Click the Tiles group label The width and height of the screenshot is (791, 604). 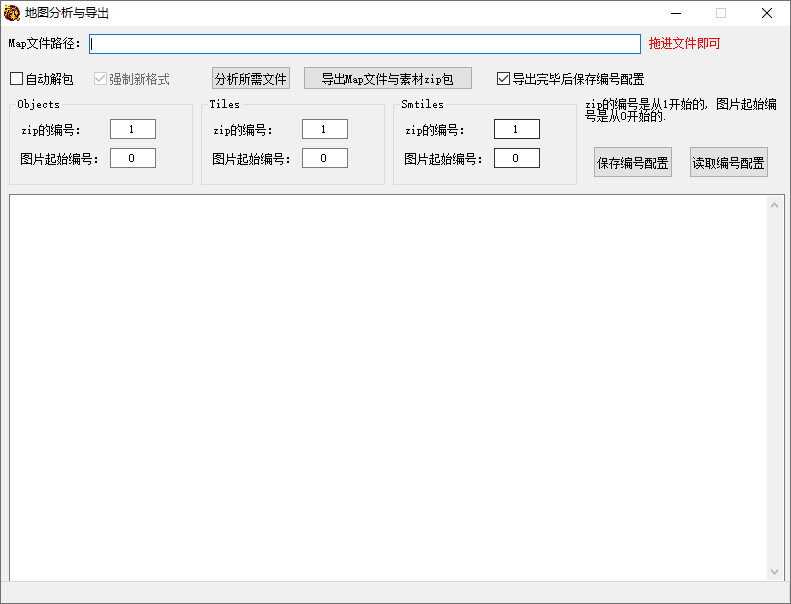click(224, 104)
